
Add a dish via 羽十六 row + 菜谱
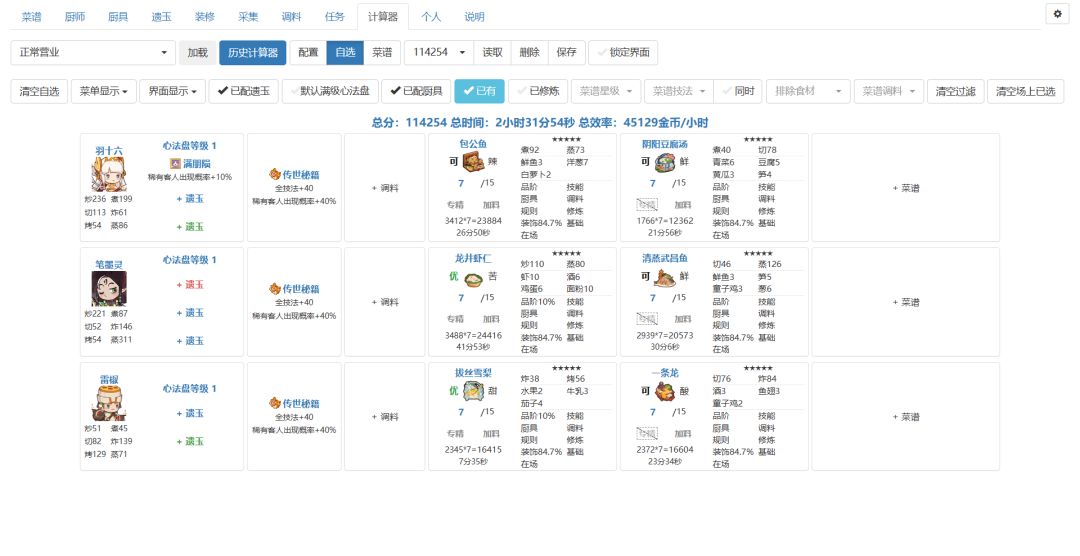(906, 187)
